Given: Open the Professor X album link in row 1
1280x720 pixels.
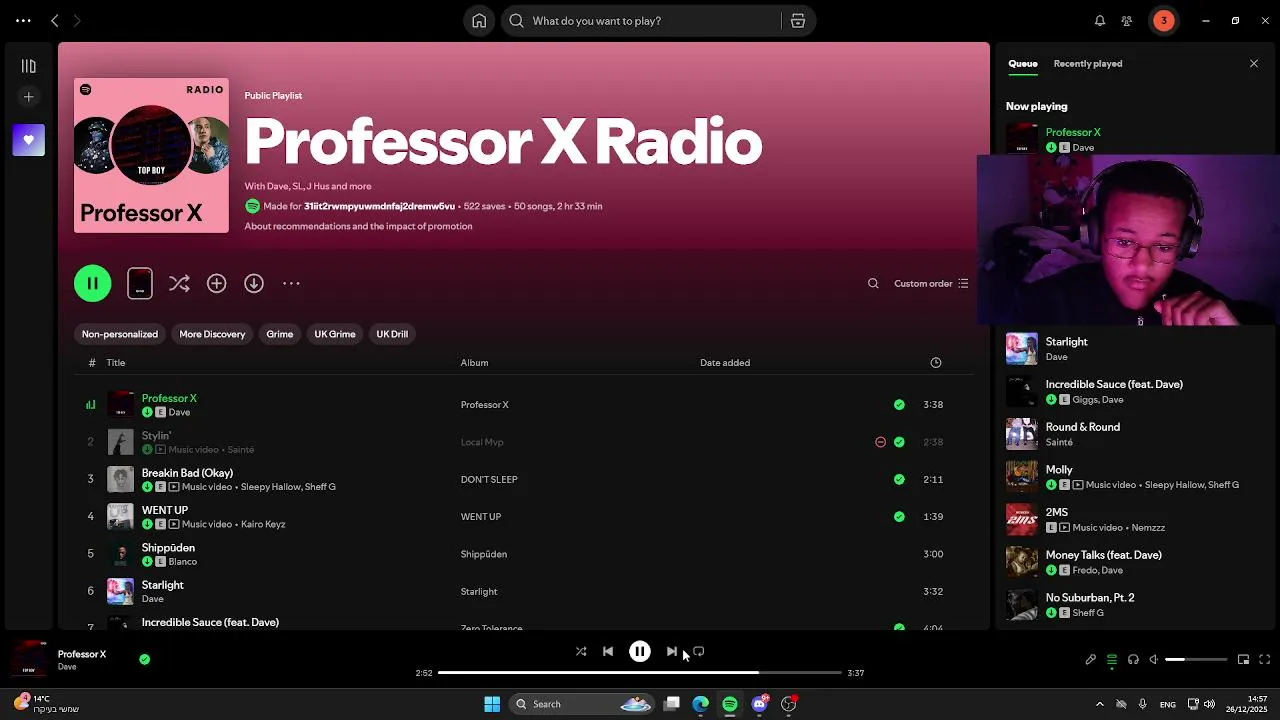Looking at the screenshot, I should click(484, 404).
